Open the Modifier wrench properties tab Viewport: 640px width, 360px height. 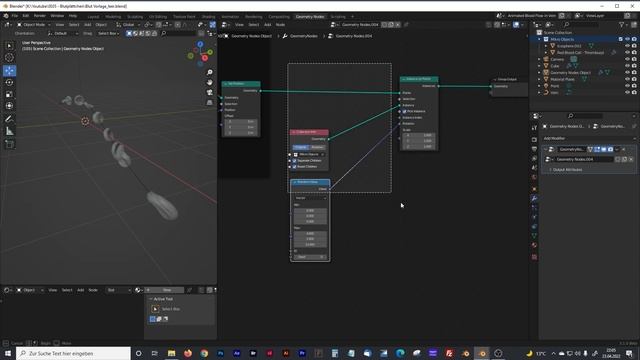pos(534,198)
